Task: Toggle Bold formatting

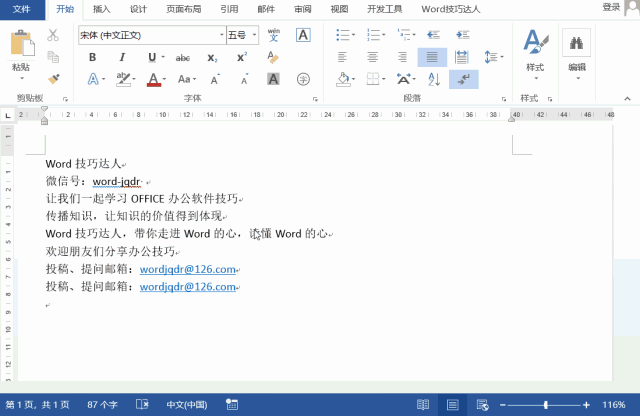Action: coord(93,57)
